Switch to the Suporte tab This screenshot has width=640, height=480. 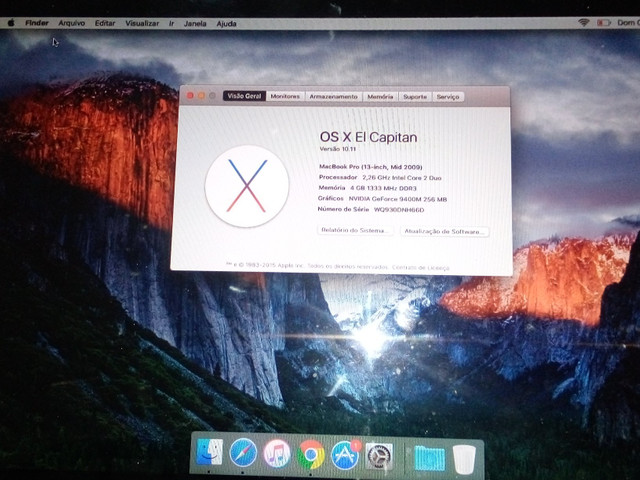(x=415, y=97)
